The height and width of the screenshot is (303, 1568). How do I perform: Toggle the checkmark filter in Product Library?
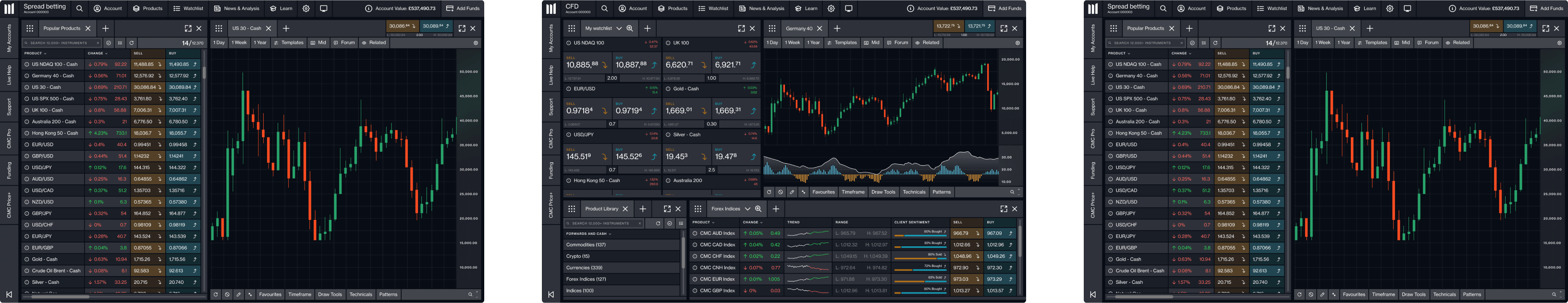(x=670, y=224)
